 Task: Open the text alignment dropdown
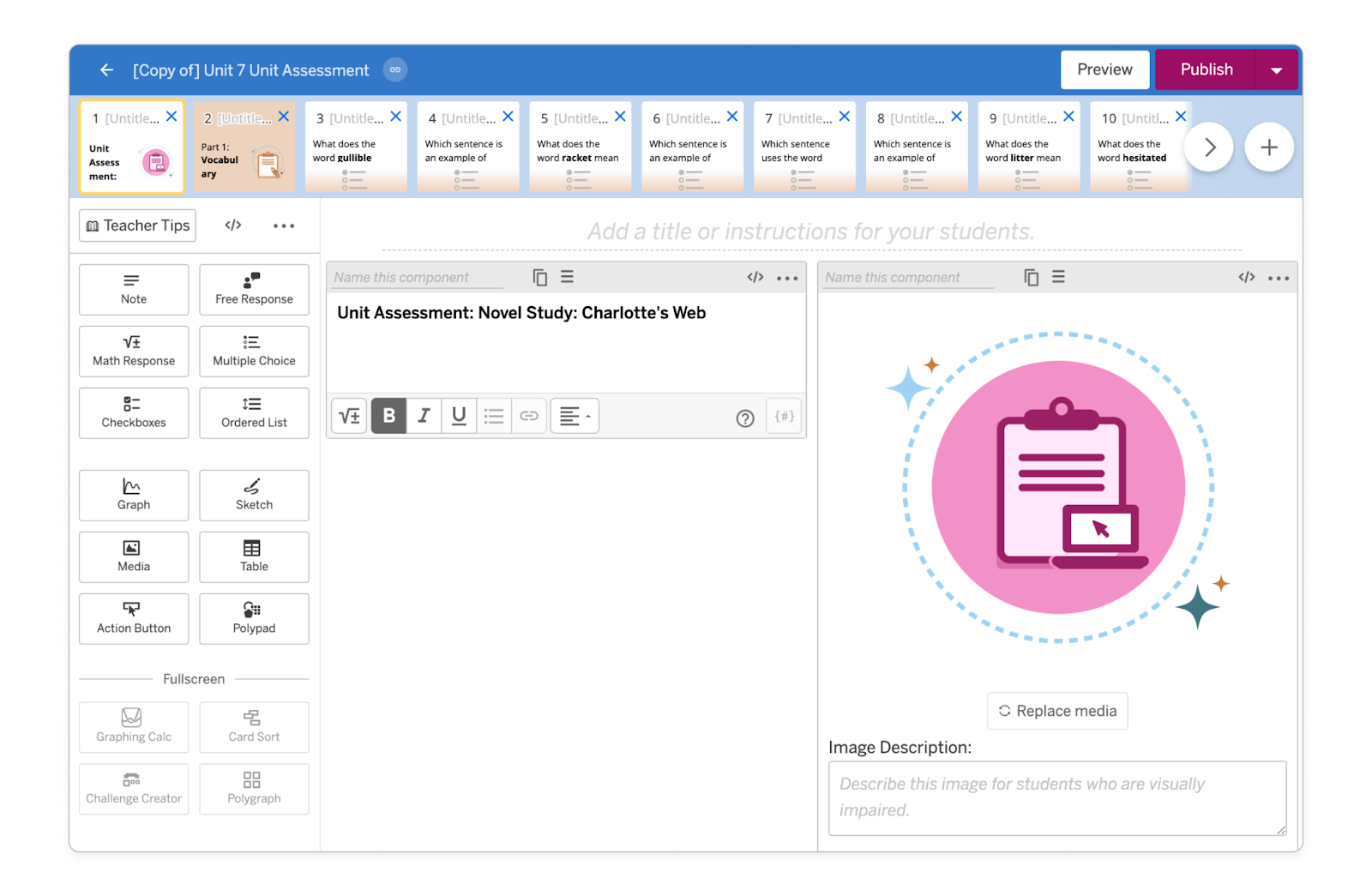point(574,416)
